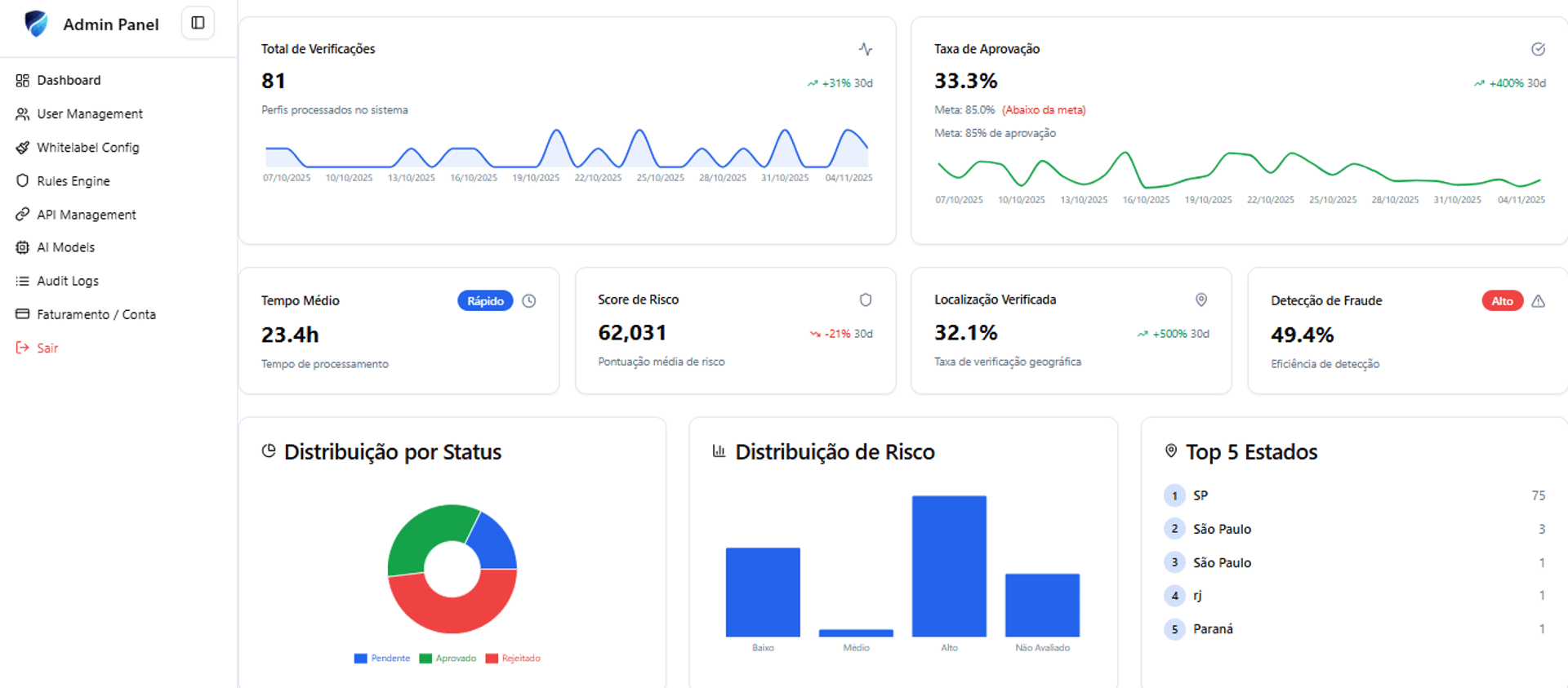
Task: Click the Alto badge on Detecção de Fraude
Action: tap(1503, 301)
